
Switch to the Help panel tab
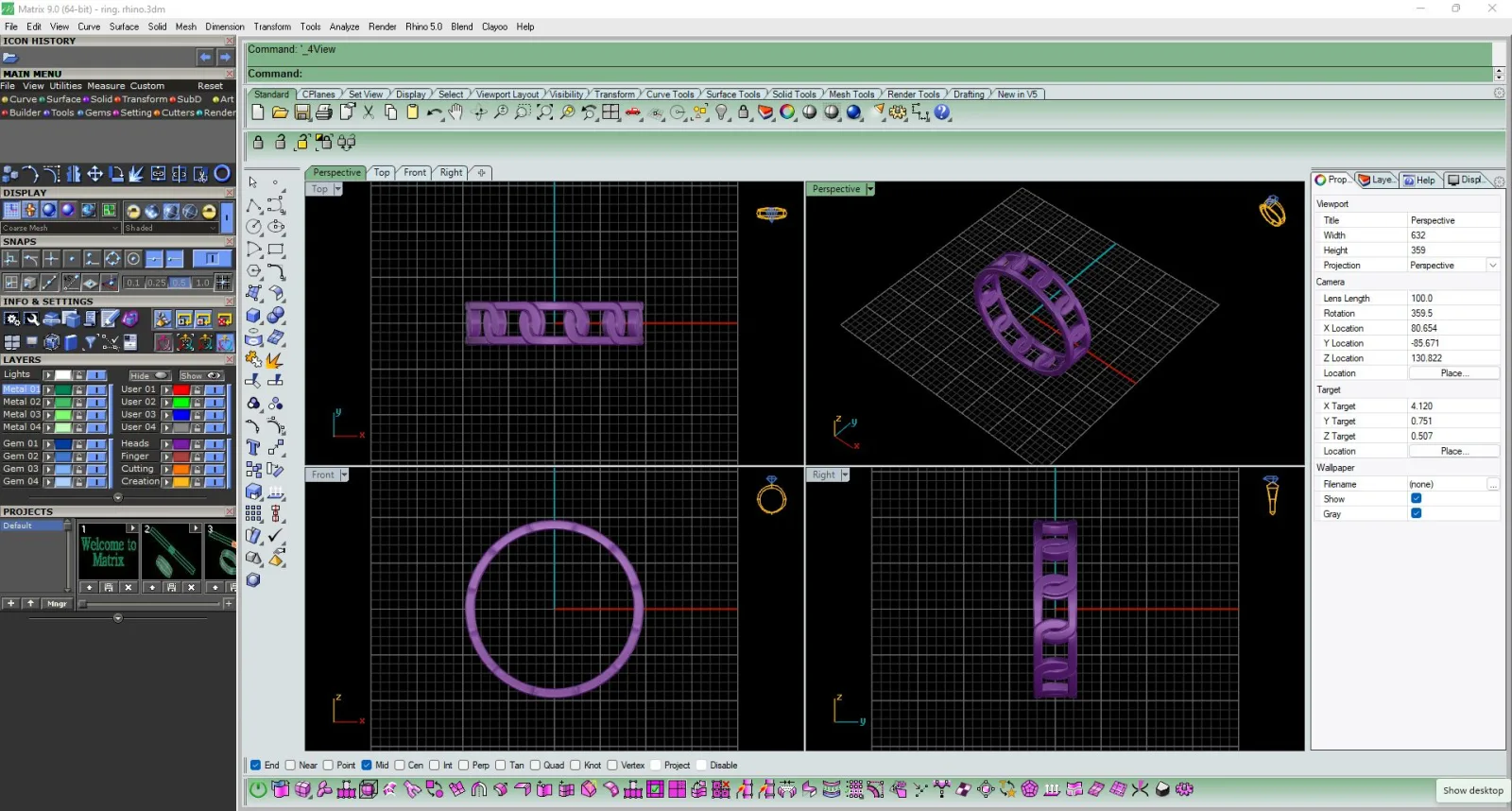click(x=1419, y=180)
